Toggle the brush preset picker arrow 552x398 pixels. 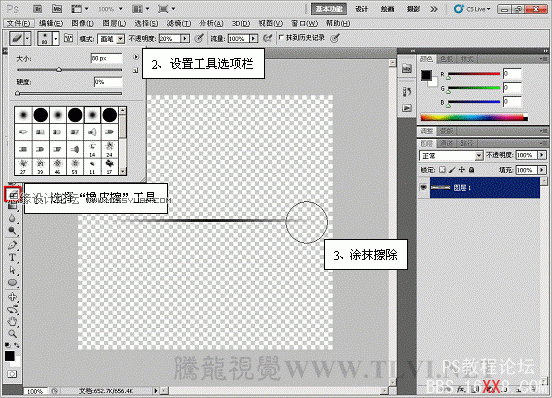point(56,38)
